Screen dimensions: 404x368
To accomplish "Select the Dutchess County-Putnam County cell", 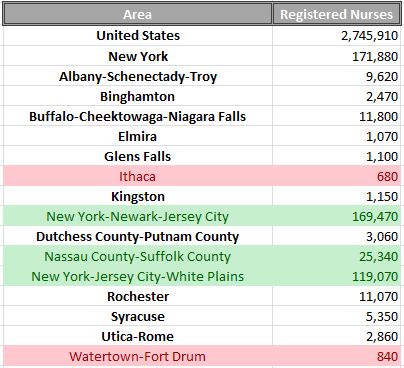I will [x=138, y=236].
